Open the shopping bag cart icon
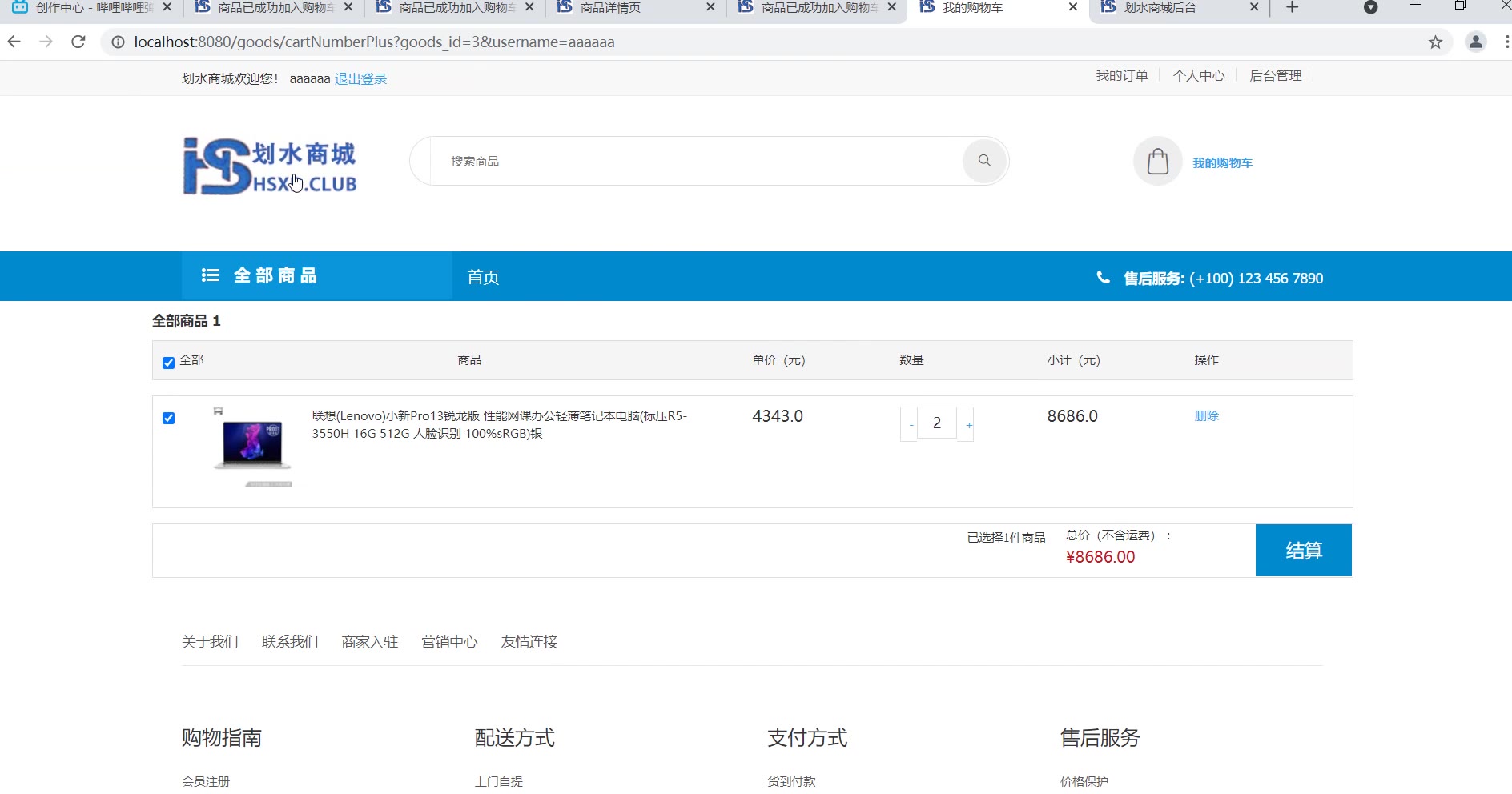The image size is (1512, 794). (1157, 162)
